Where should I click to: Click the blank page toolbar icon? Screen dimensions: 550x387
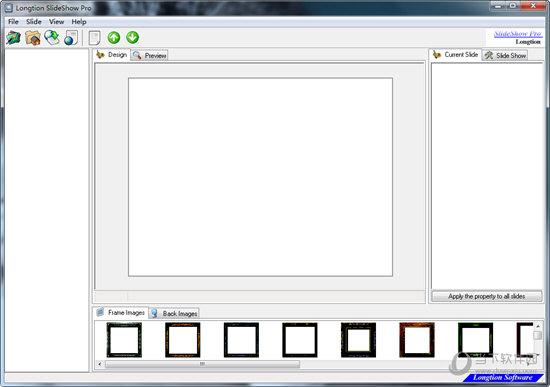click(x=94, y=38)
